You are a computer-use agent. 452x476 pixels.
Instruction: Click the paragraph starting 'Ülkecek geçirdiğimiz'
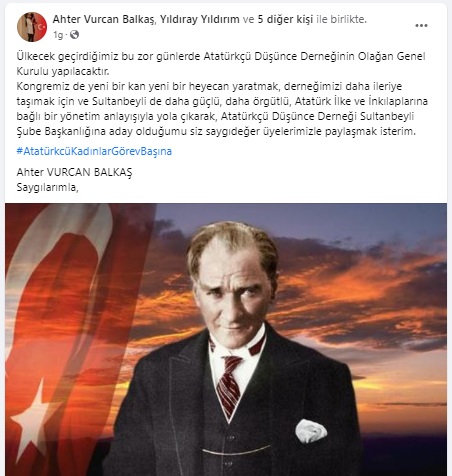pos(221,64)
